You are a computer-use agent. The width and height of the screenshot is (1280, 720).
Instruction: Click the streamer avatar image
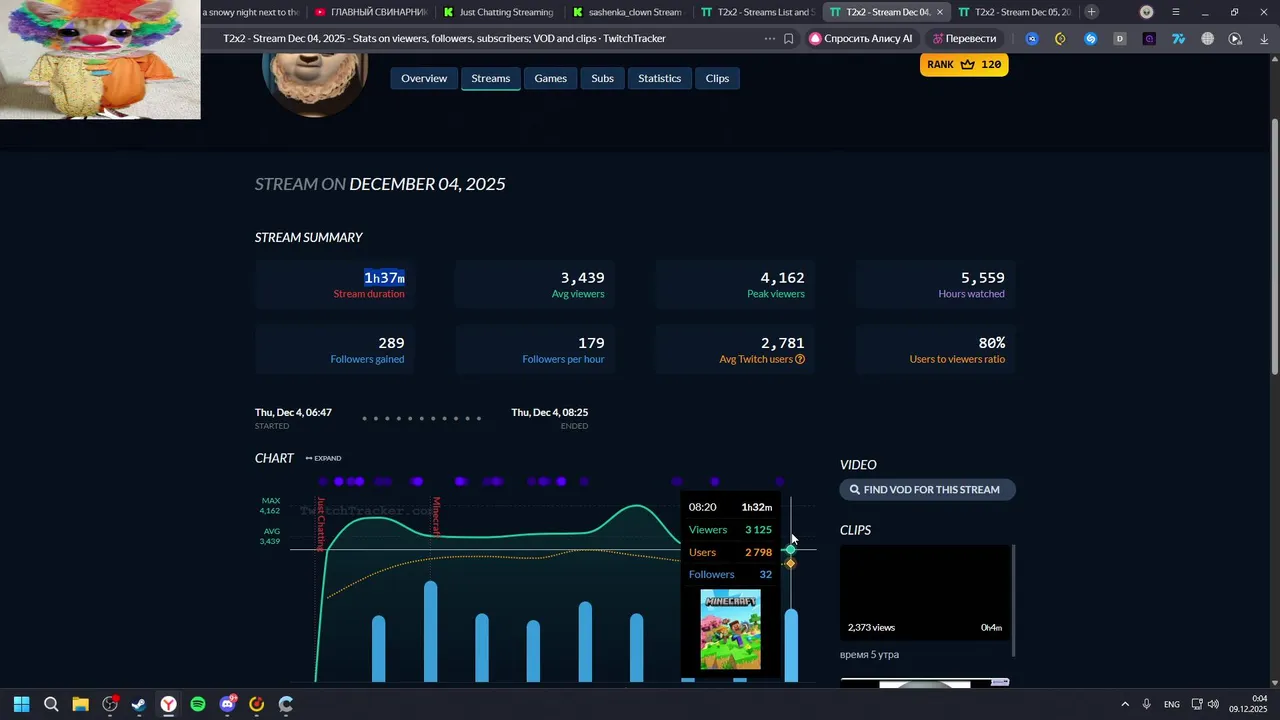(314, 85)
